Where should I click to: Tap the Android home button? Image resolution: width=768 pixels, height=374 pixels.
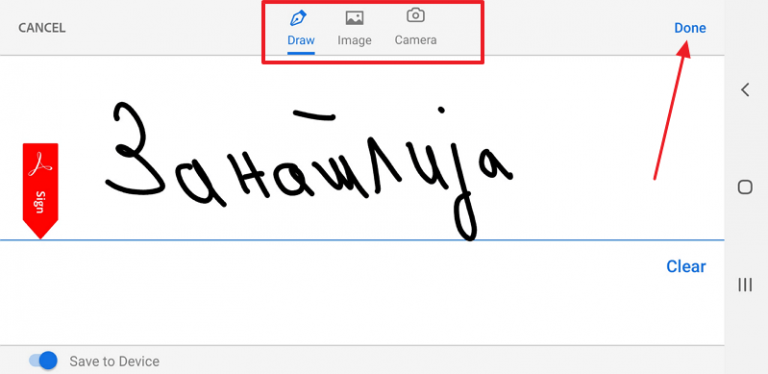pyautogui.click(x=745, y=187)
